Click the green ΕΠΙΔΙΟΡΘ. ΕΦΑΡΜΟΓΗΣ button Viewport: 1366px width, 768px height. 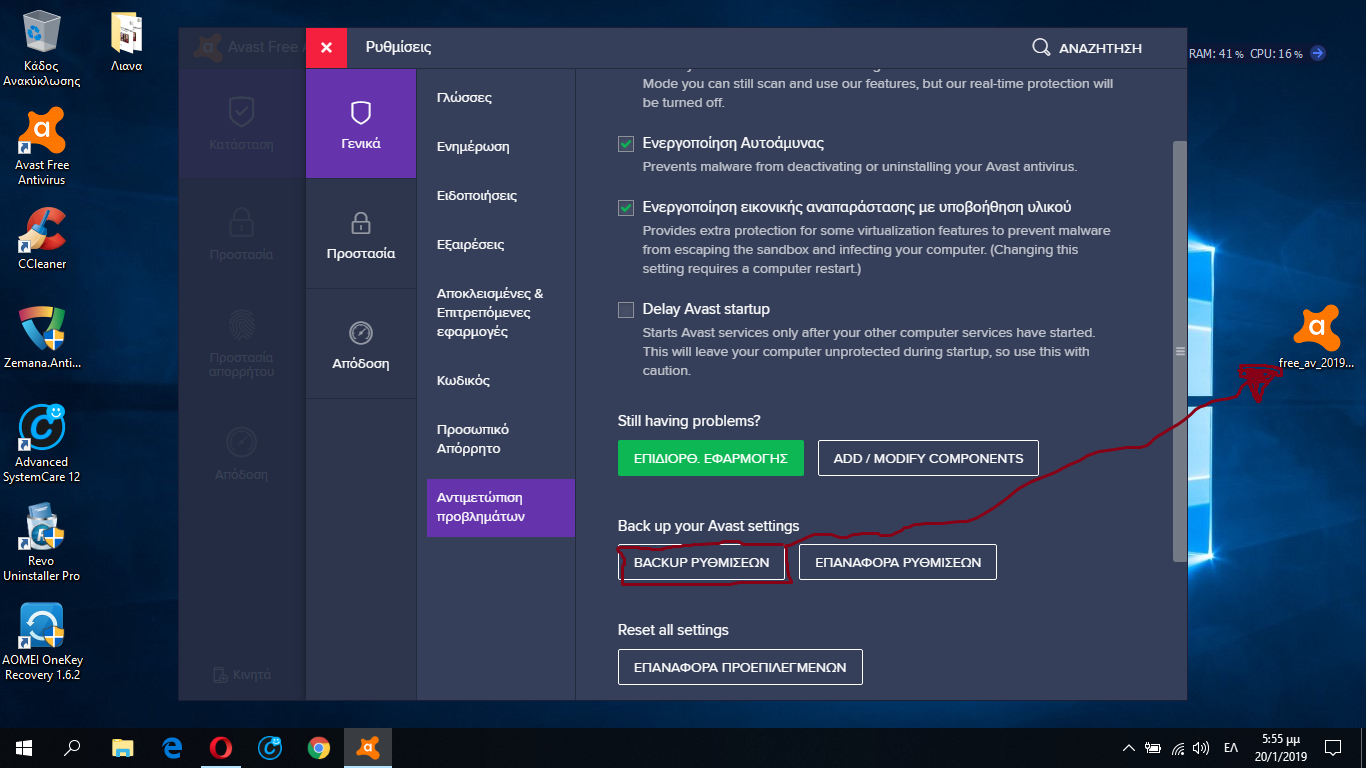pyautogui.click(x=711, y=459)
